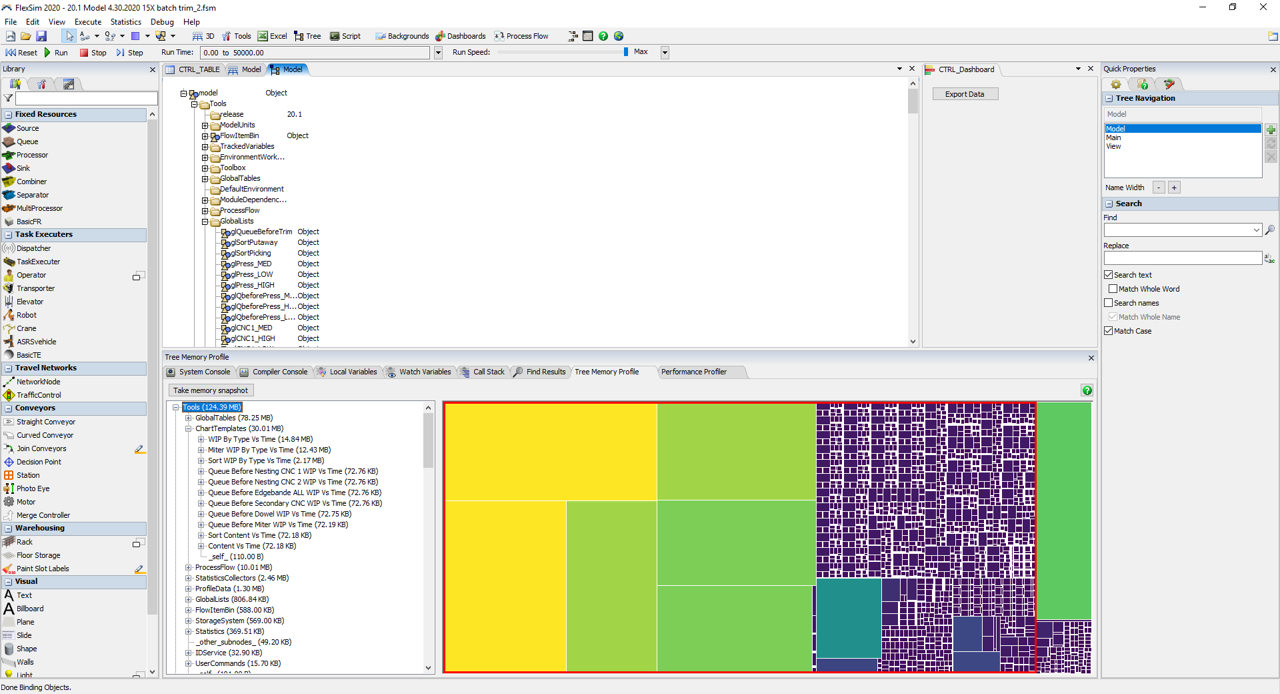Expand the GlobalTables memory node
1280x694 pixels.
click(188, 418)
